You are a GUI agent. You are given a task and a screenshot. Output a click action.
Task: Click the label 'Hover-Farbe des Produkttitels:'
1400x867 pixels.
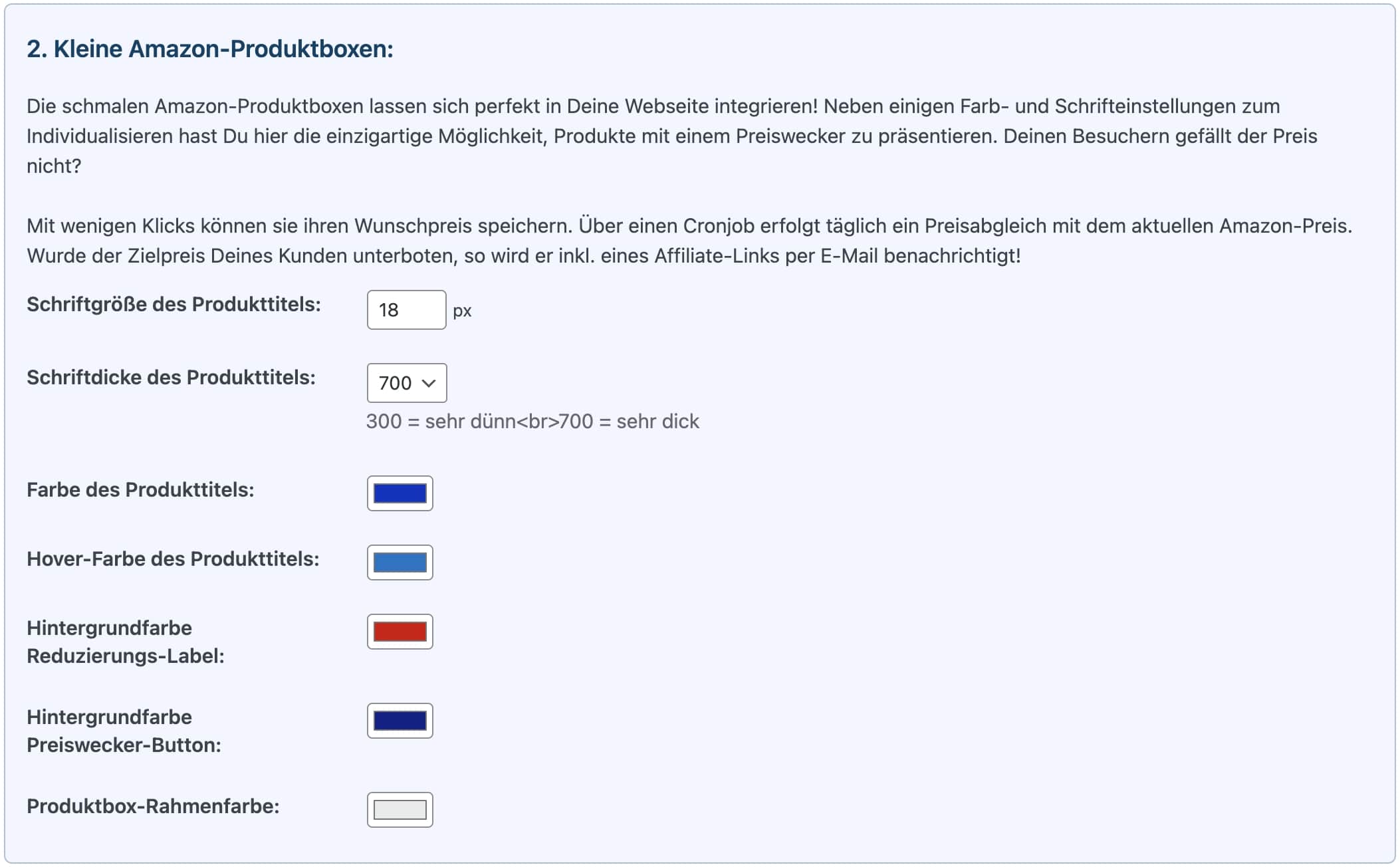point(173,559)
